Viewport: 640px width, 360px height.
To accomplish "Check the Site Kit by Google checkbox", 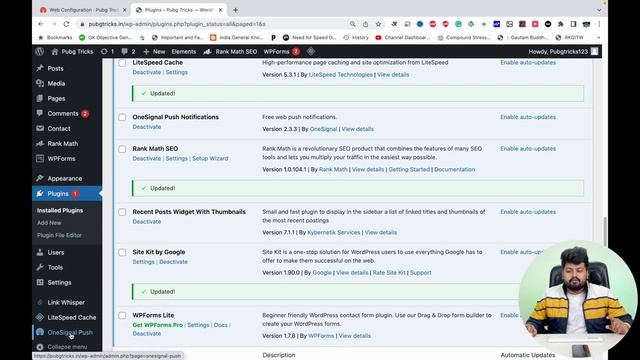I will [122, 252].
